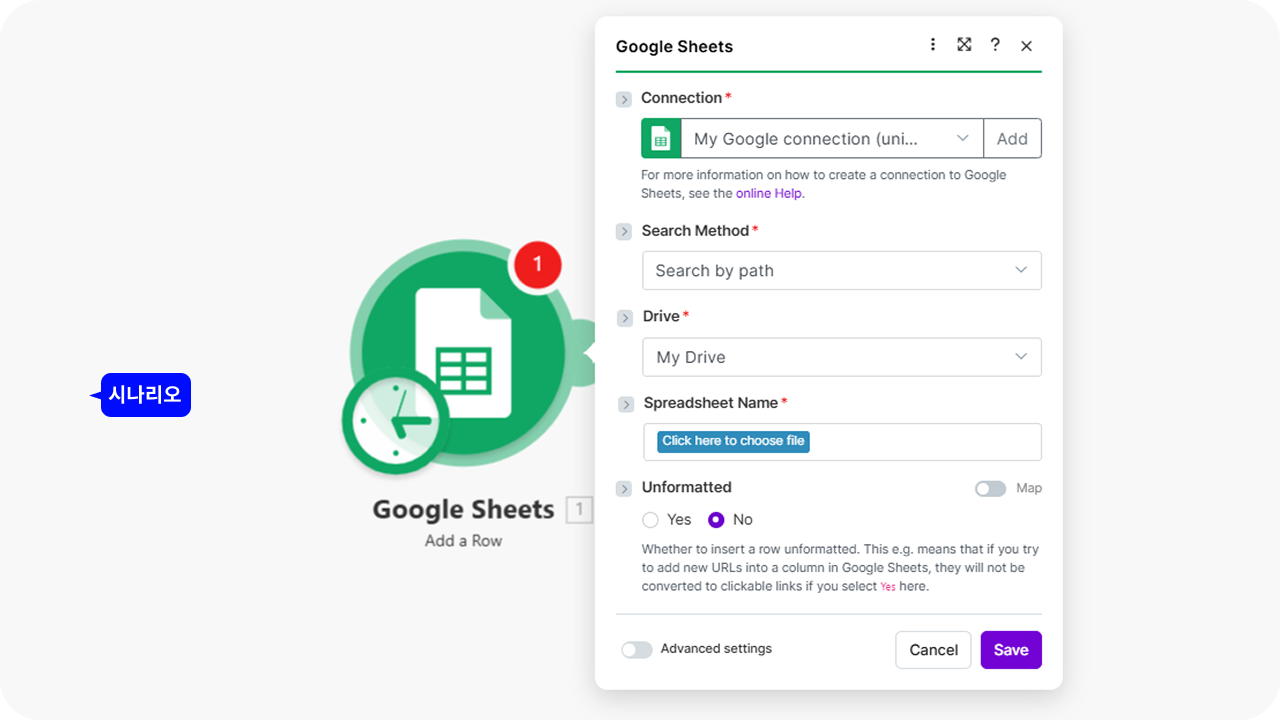The width and height of the screenshot is (1280, 720).
Task: Expand the Drive field arrow
Action: pos(625,318)
